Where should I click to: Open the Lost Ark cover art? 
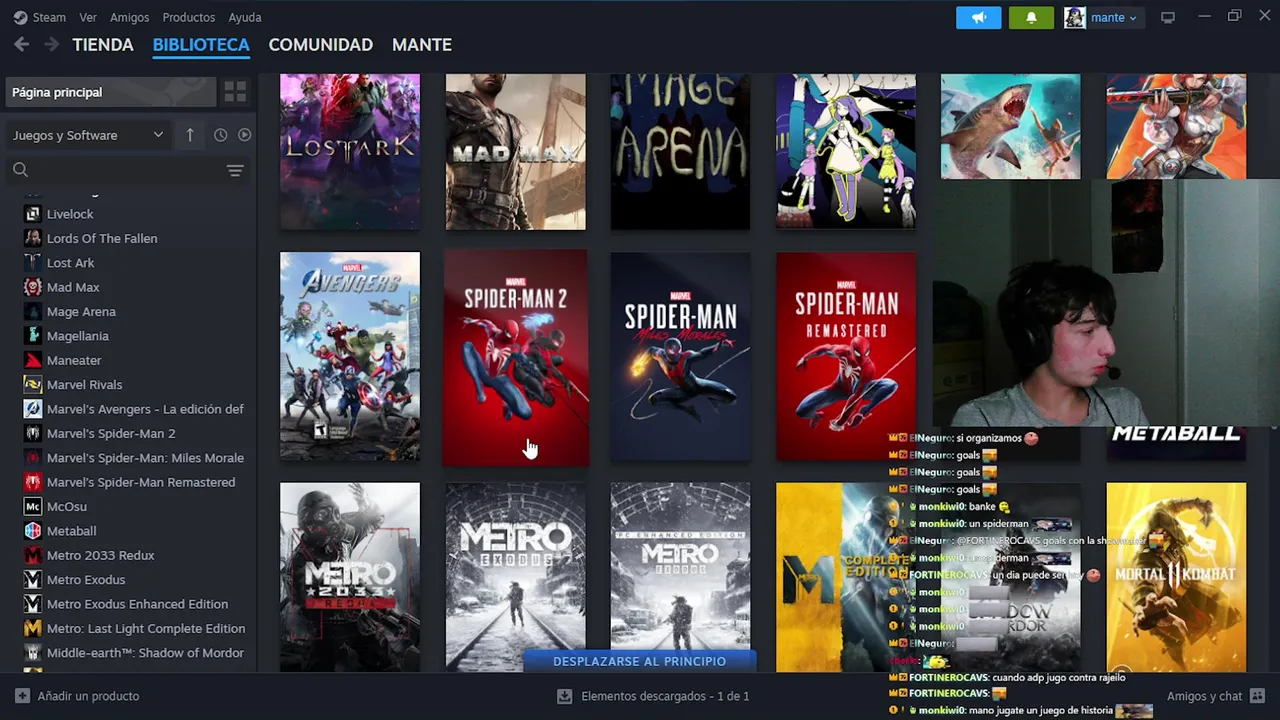coord(350,151)
